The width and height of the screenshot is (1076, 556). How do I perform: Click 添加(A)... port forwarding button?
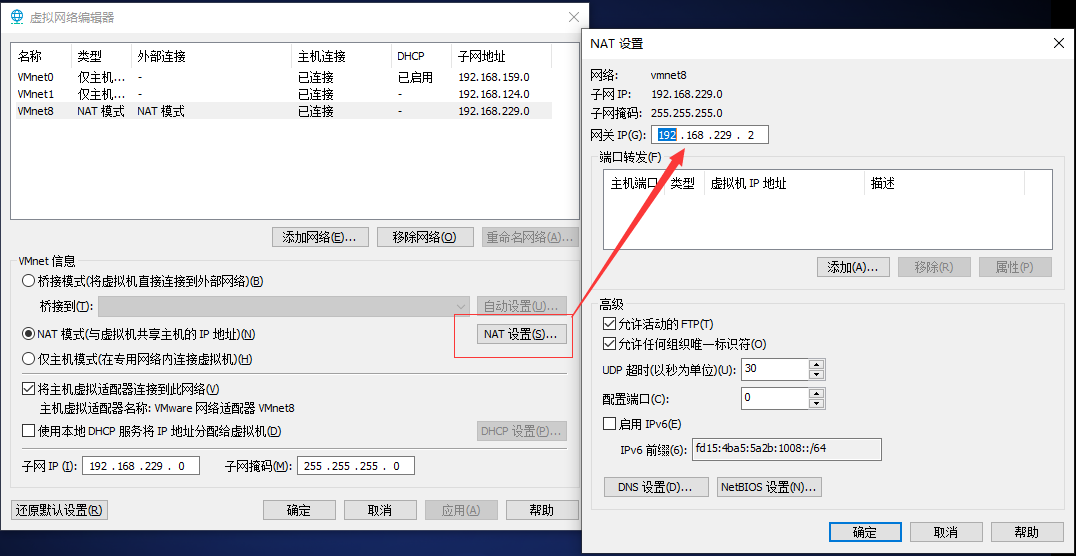(x=853, y=267)
